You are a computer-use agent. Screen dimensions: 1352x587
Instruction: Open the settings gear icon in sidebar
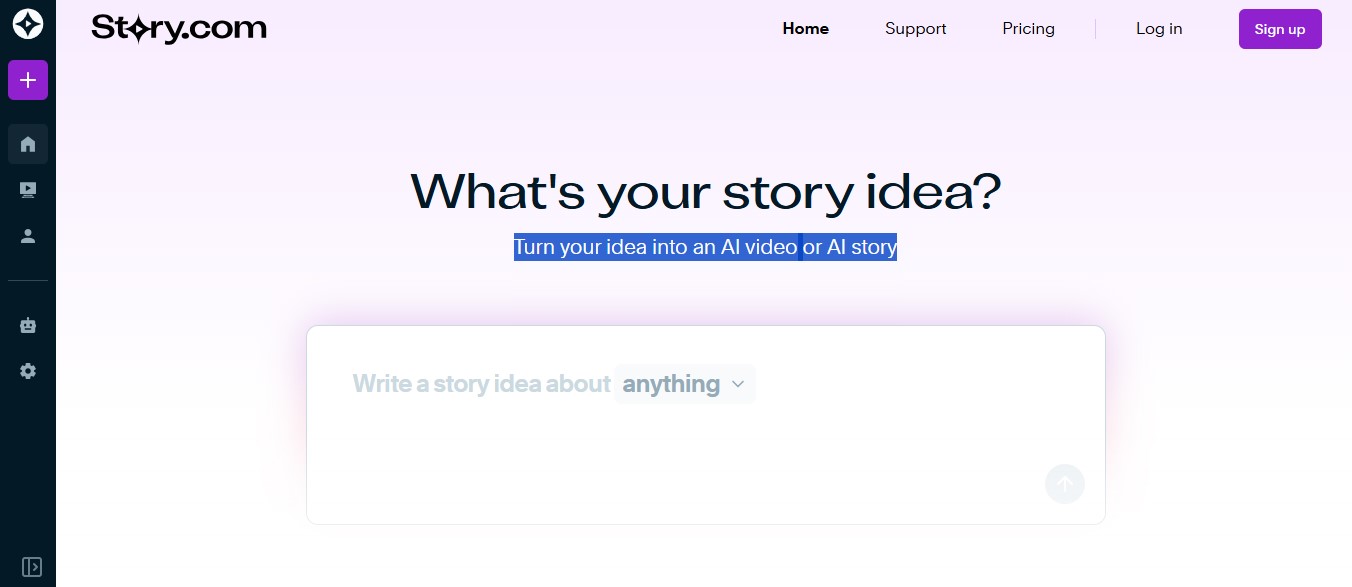click(x=28, y=371)
